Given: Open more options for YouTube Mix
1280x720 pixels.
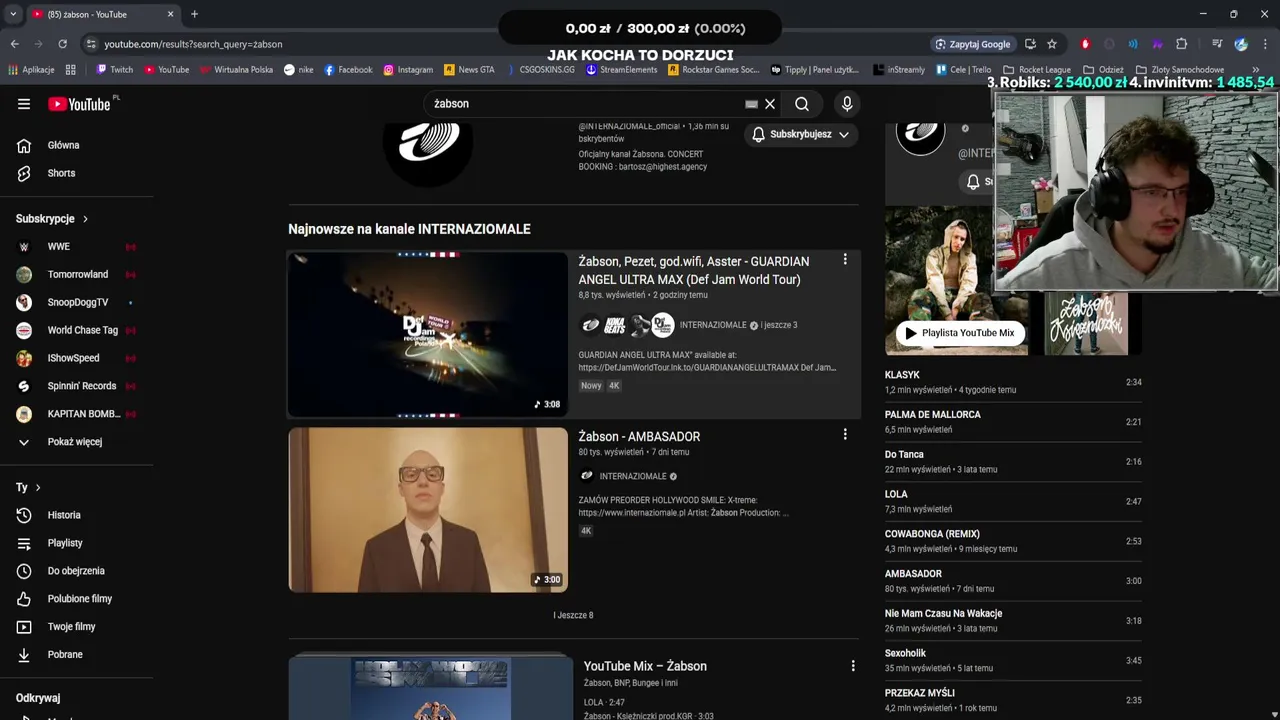Looking at the screenshot, I should click(853, 666).
